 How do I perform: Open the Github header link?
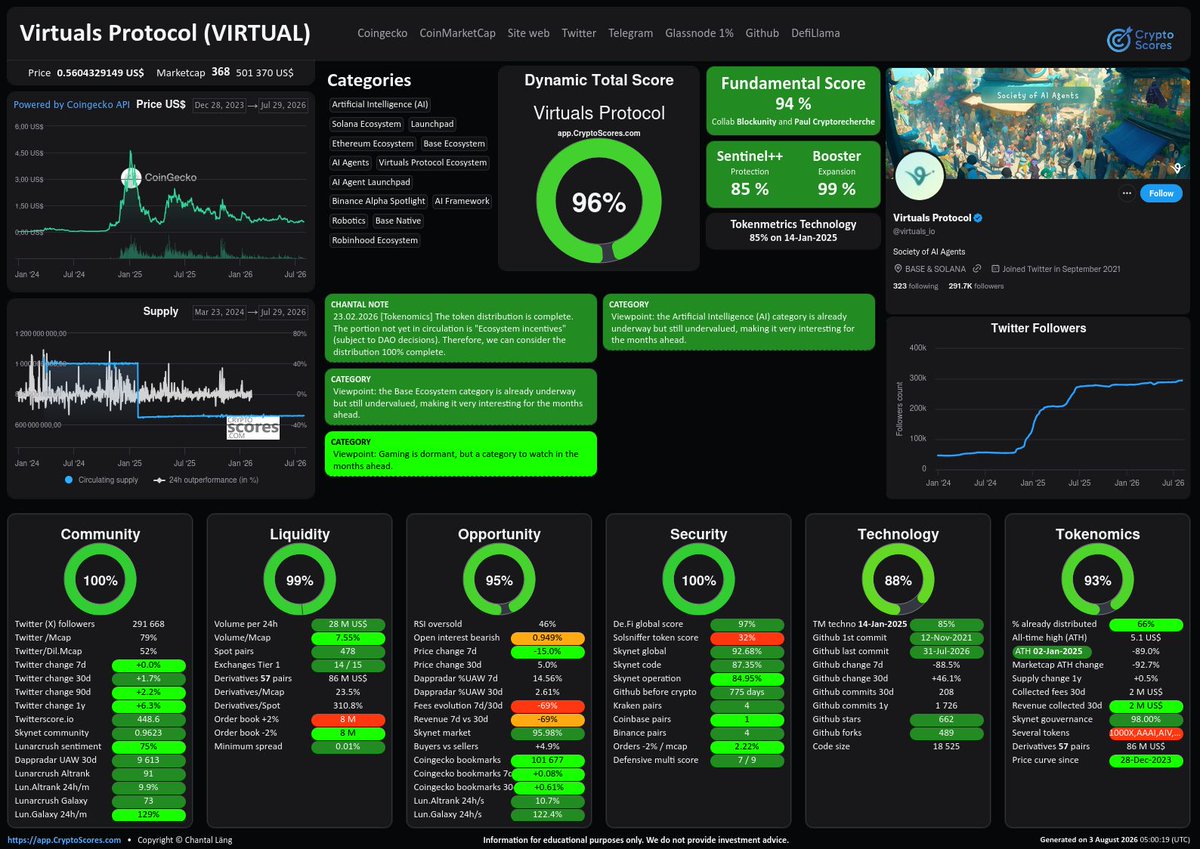(x=762, y=33)
